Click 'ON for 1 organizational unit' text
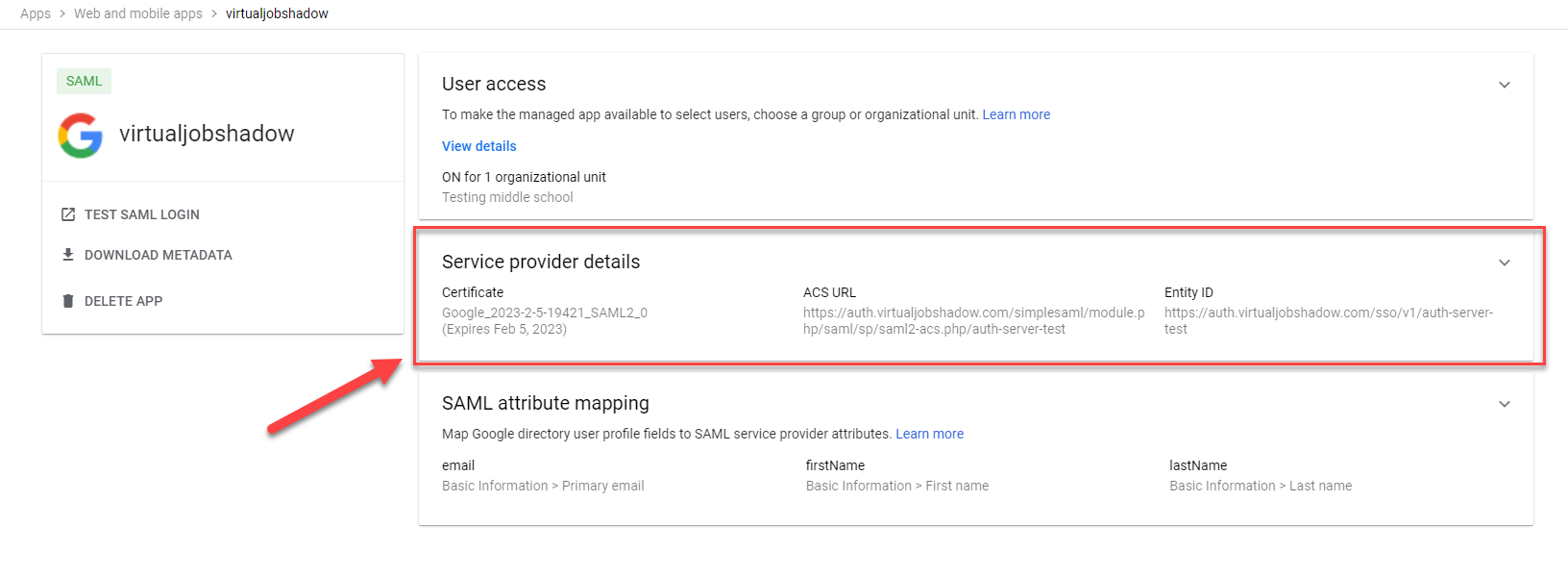This screenshot has width=1568, height=576. click(x=524, y=177)
